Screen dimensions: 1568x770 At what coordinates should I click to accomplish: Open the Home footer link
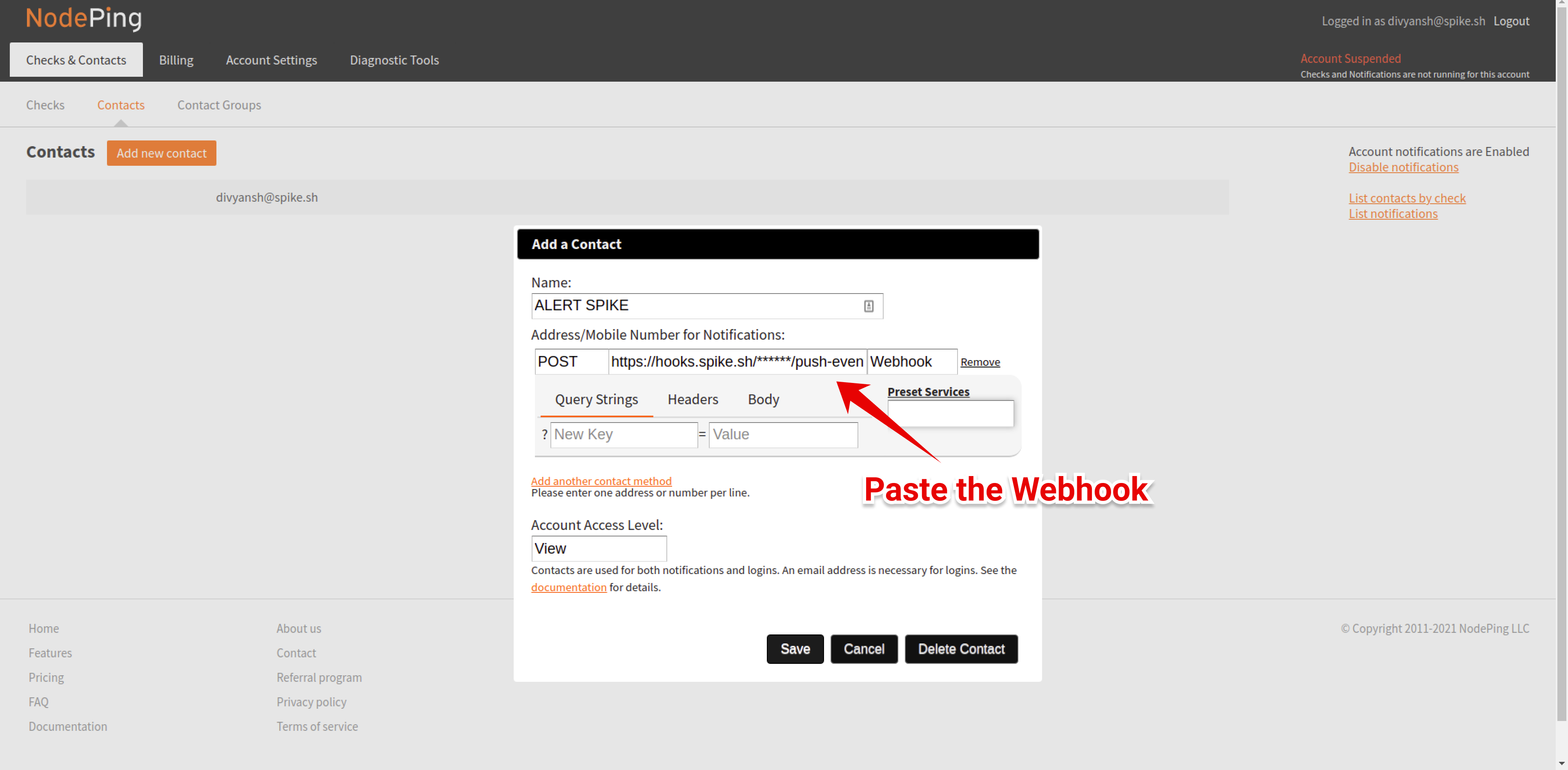[x=44, y=628]
